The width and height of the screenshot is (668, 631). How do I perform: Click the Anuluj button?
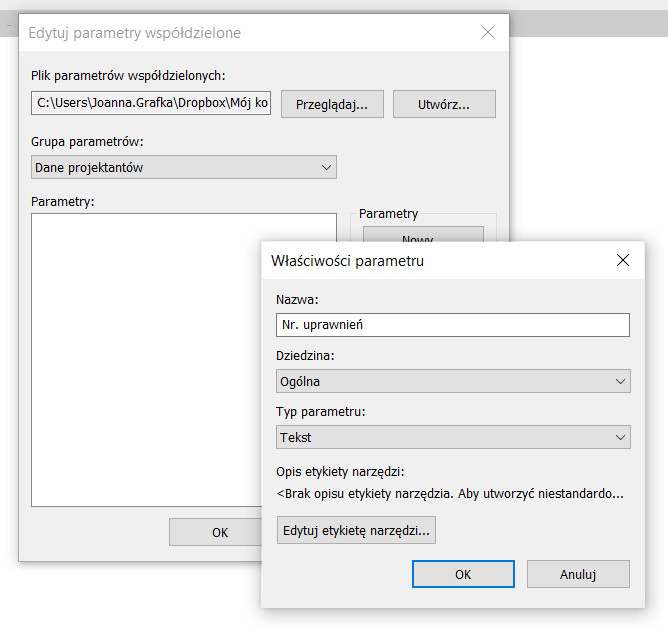577,574
